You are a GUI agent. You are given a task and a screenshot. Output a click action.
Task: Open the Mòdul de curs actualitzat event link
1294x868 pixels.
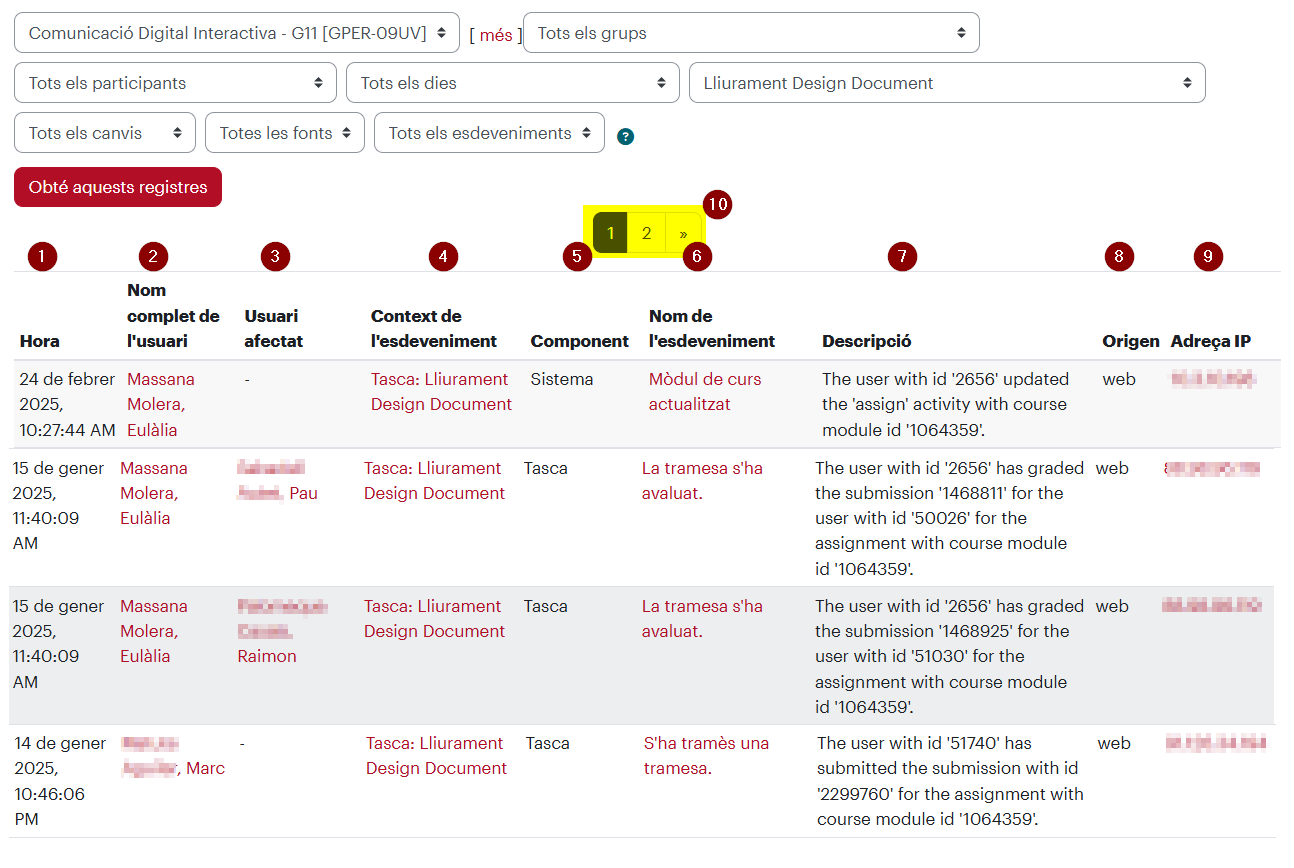(705, 392)
